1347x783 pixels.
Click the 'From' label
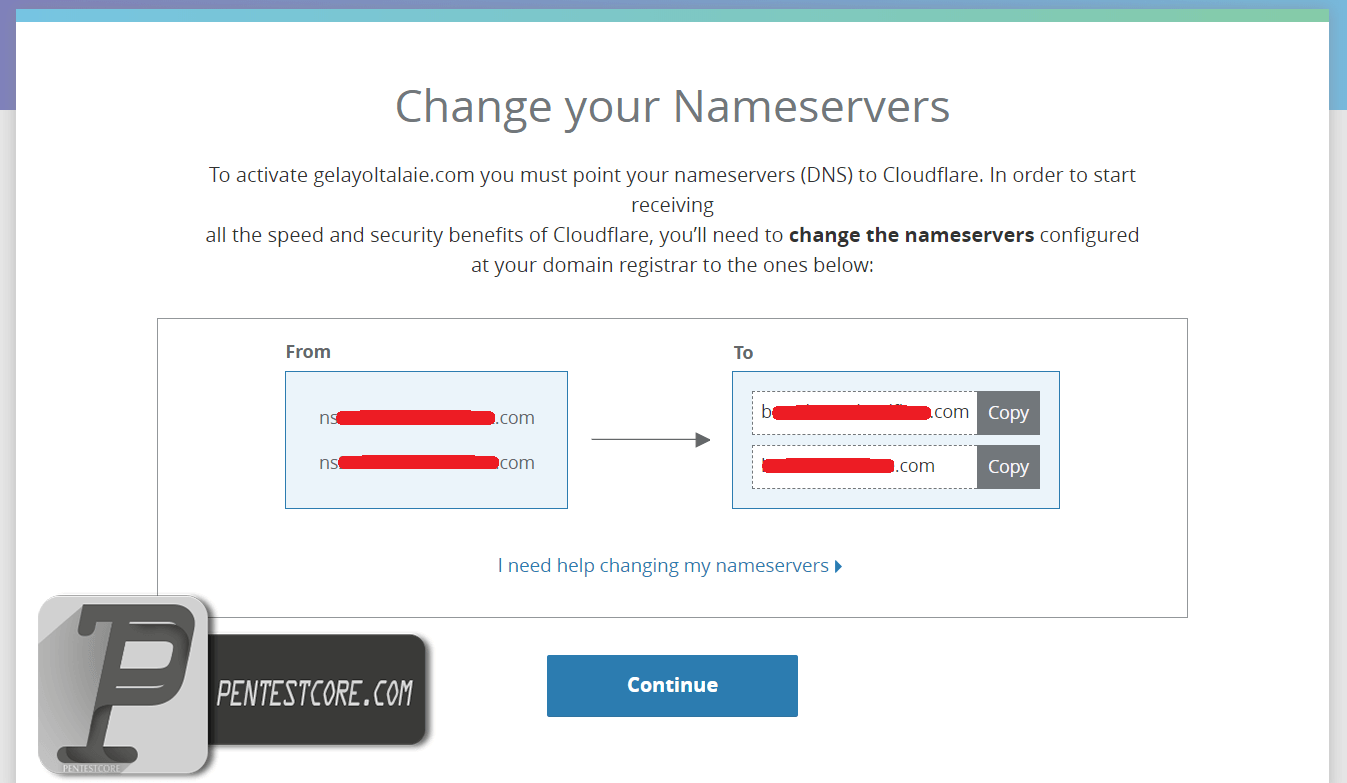coord(308,352)
